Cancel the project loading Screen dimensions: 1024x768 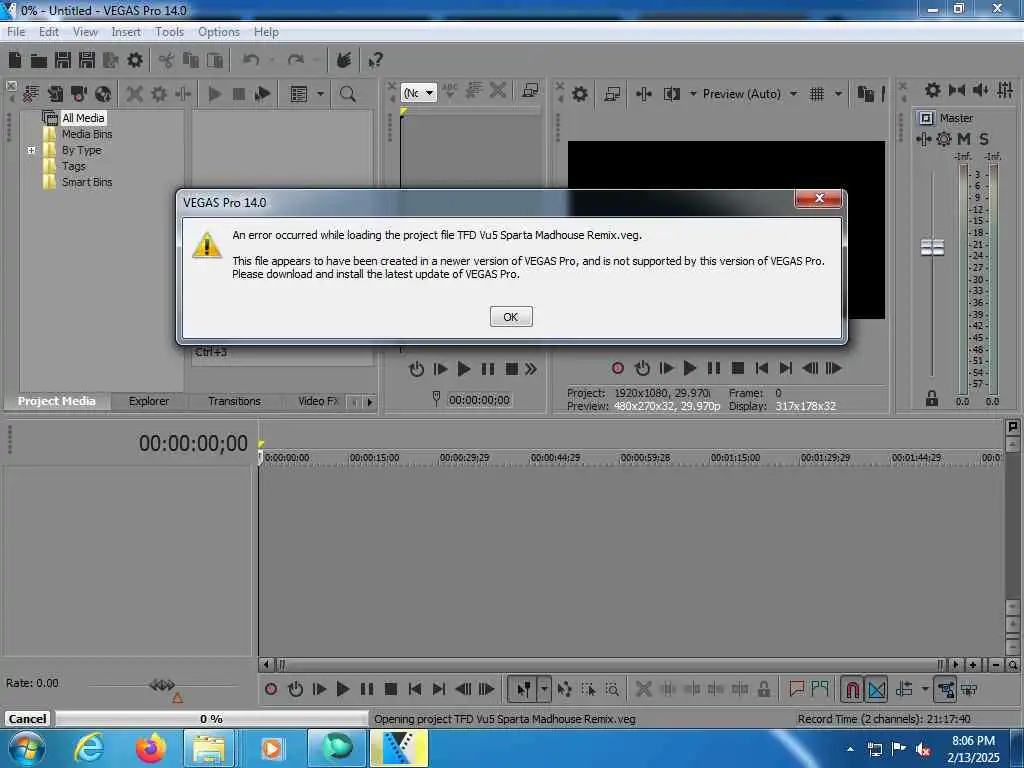27,718
